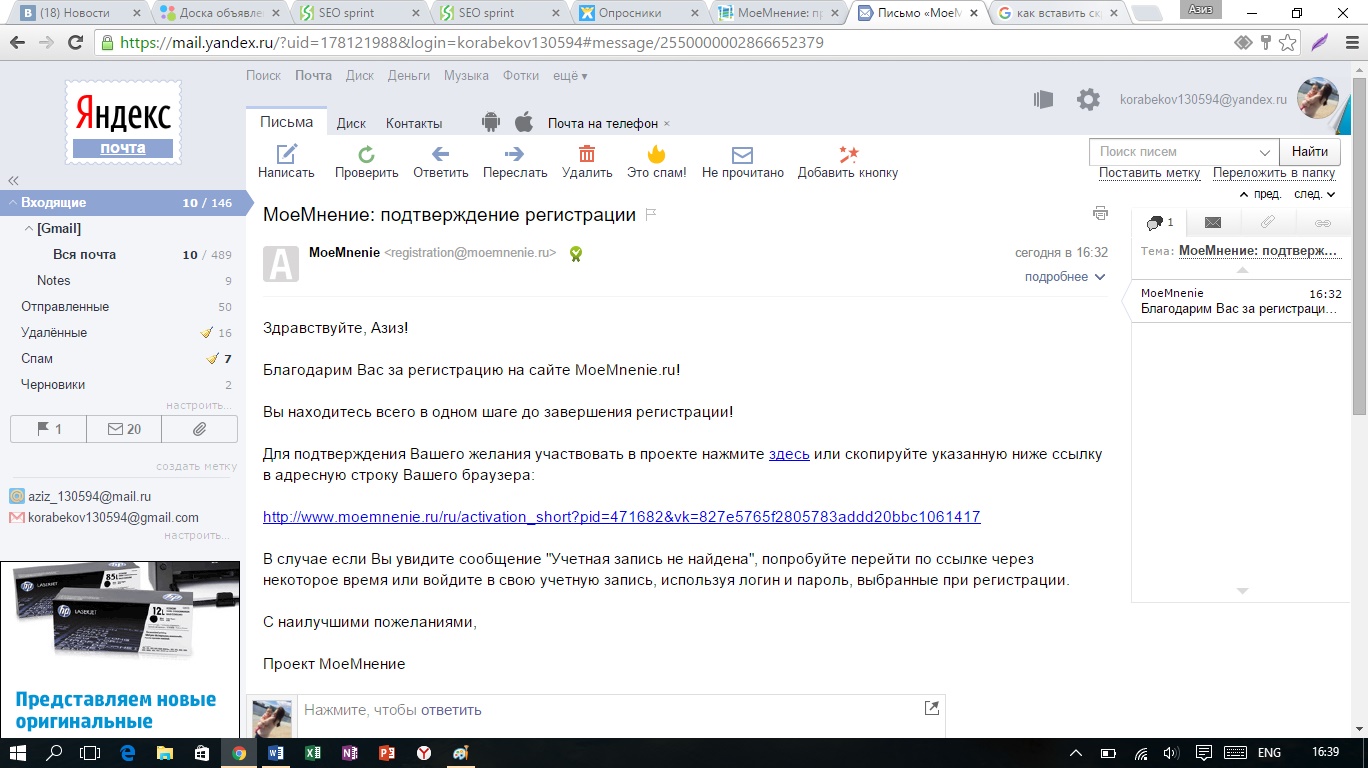Open reply in new window icon
1368x768 pixels.
(x=931, y=708)
